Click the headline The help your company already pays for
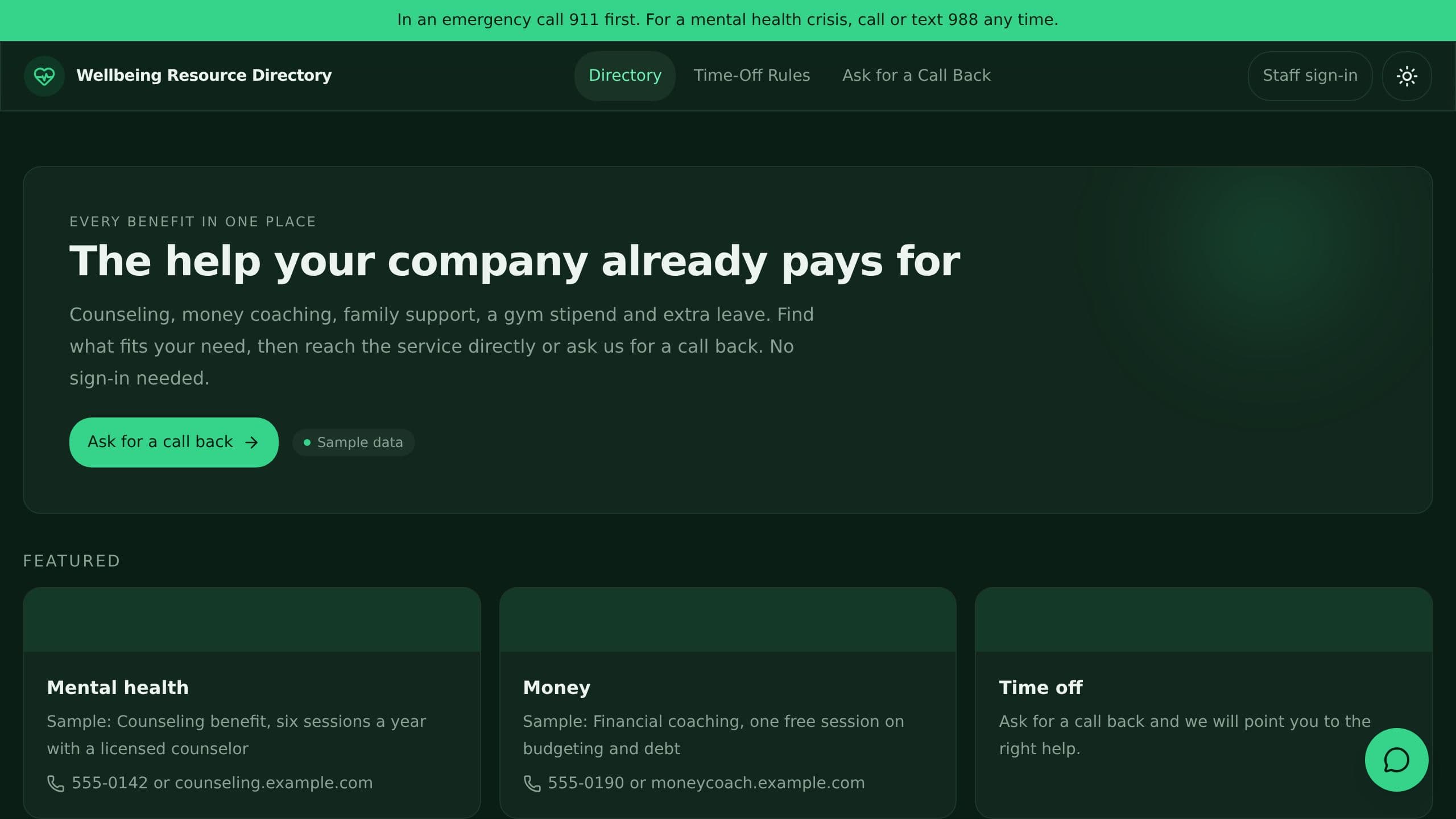Viewport: 1456px width, 819px height. point(515,261)
